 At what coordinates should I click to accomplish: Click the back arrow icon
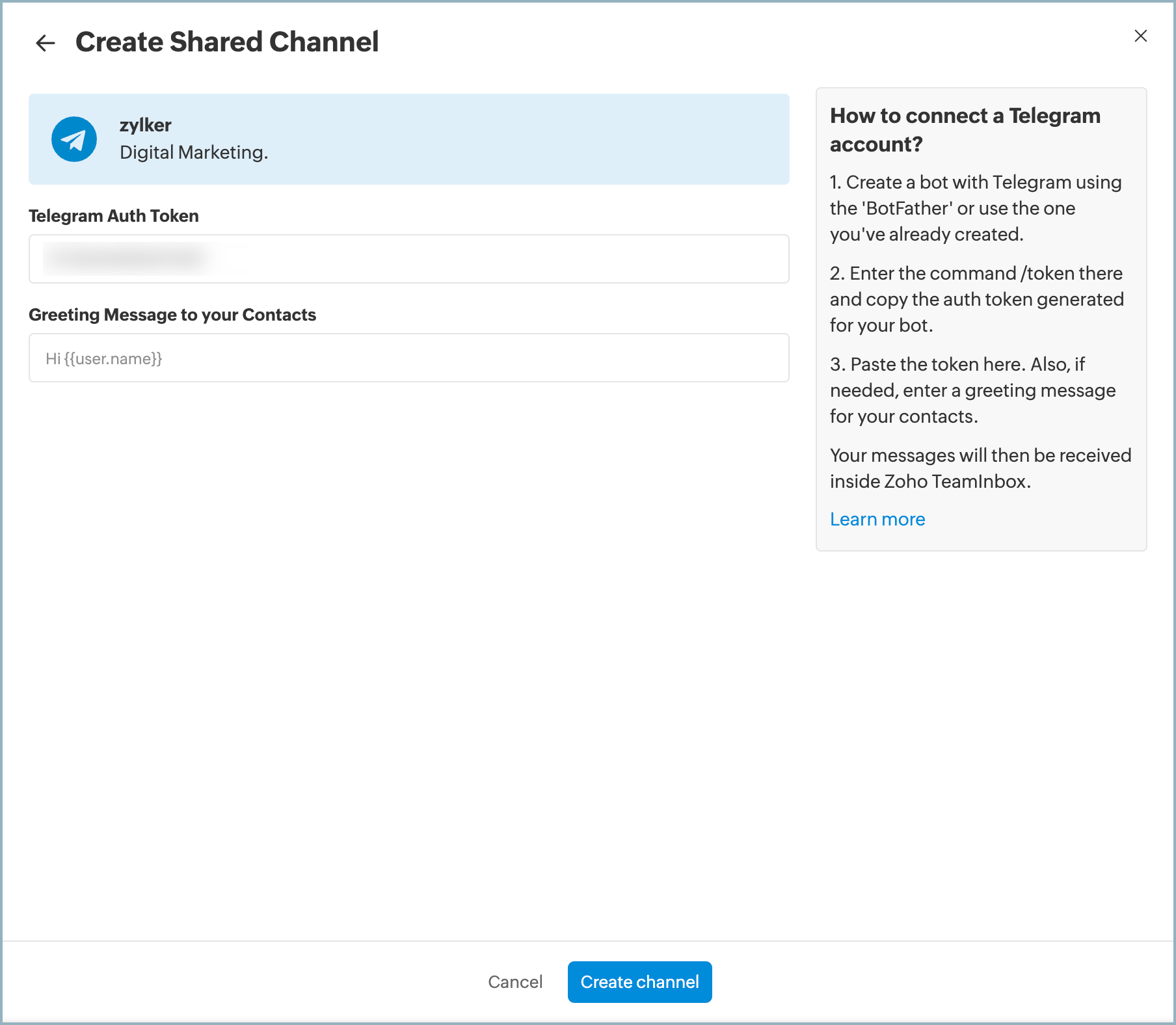click(46, 43)
